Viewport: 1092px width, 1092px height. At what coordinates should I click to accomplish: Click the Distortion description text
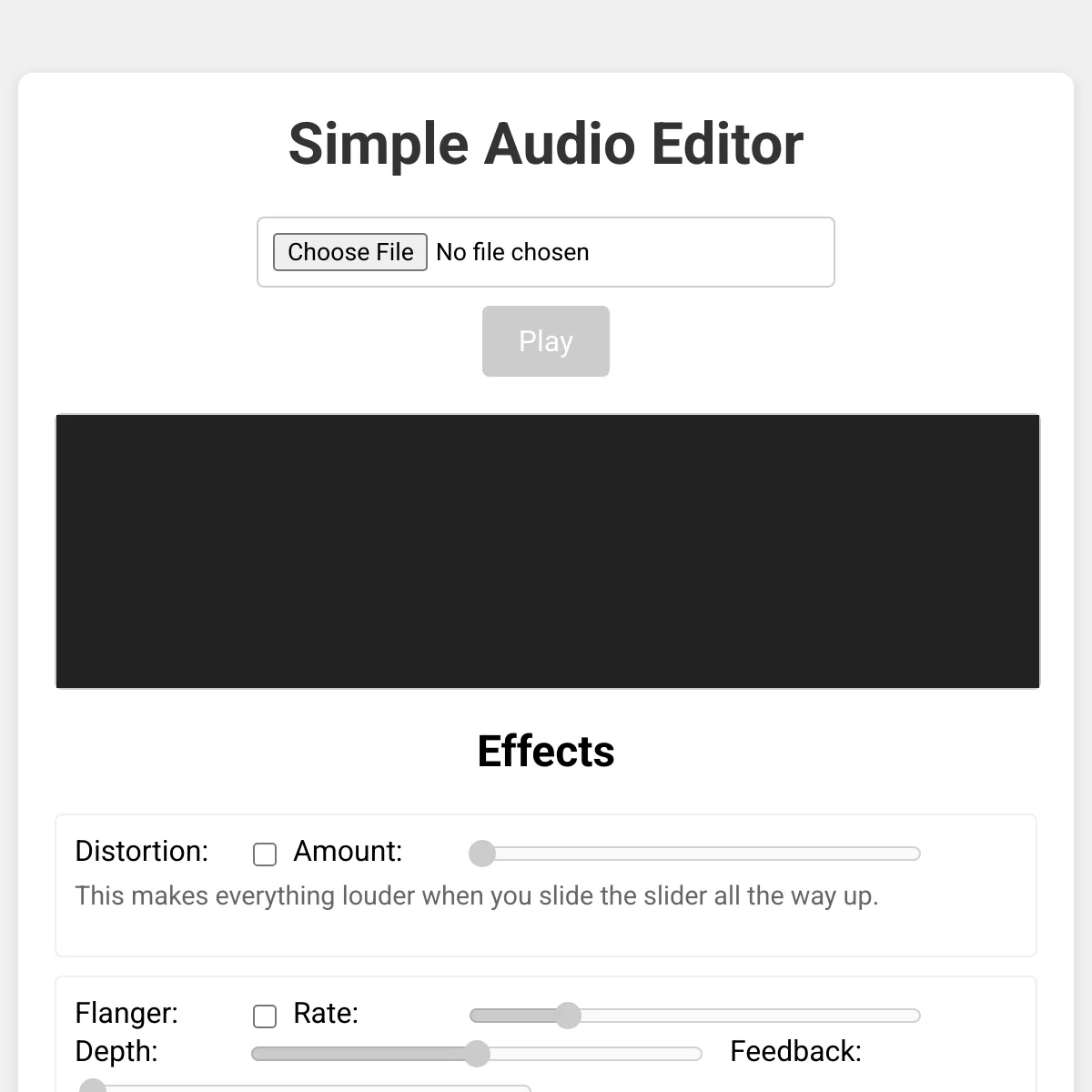tap(476, 895)
